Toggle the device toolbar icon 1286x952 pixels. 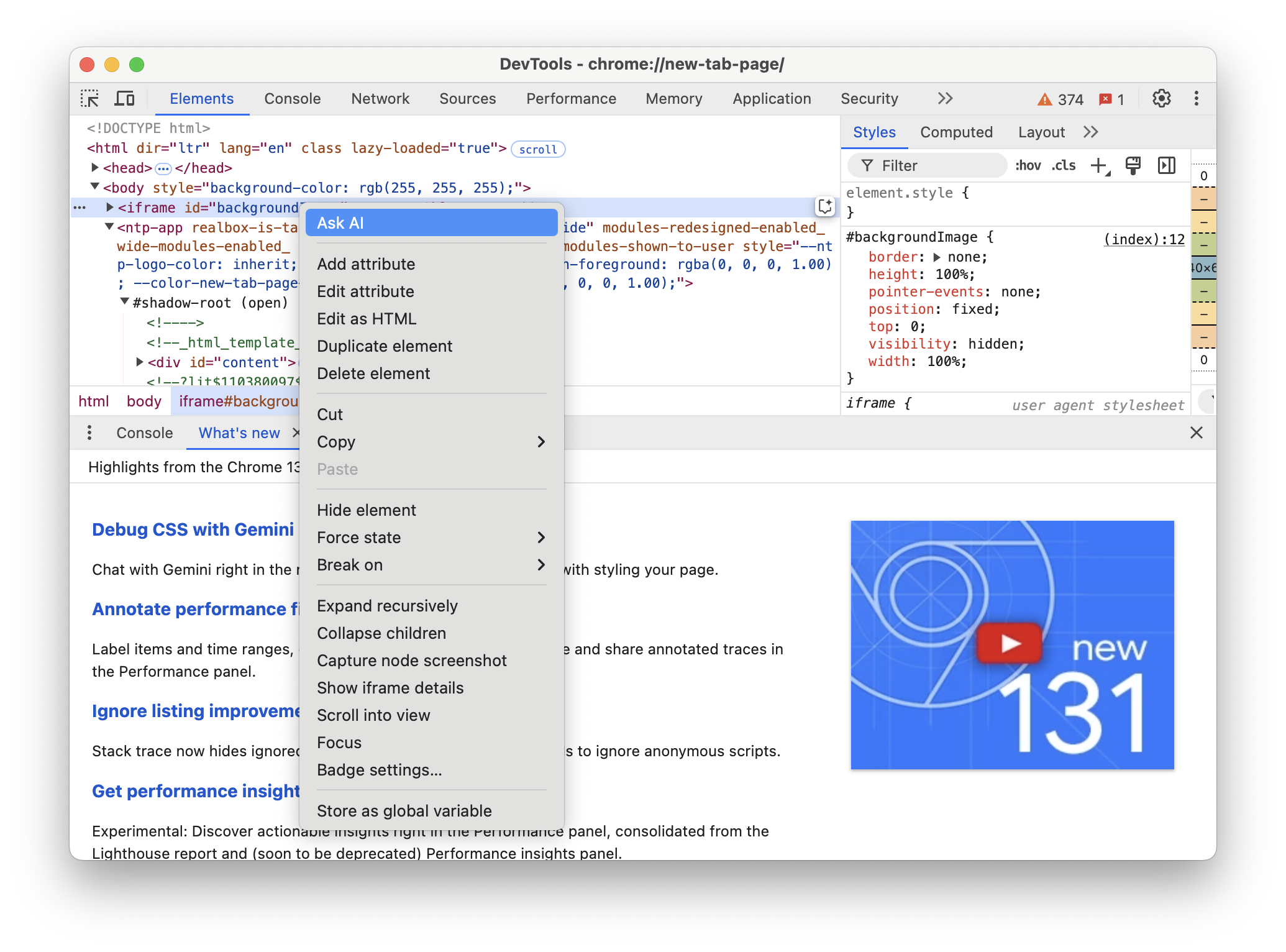click(x=125, y=99)
